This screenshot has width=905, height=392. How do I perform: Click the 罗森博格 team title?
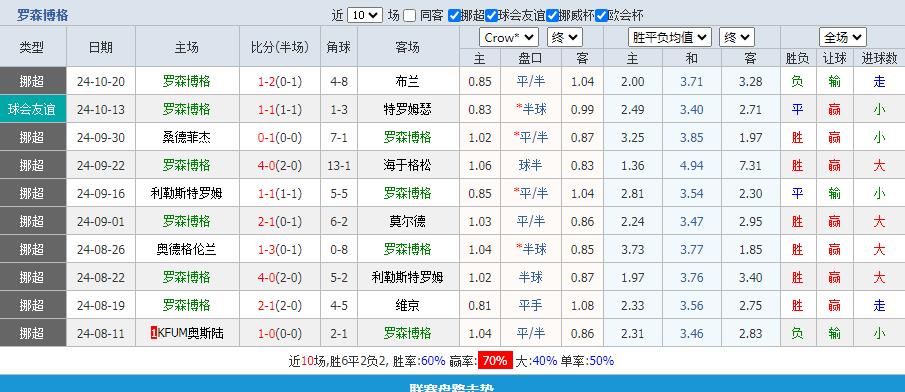click(42, 15)
